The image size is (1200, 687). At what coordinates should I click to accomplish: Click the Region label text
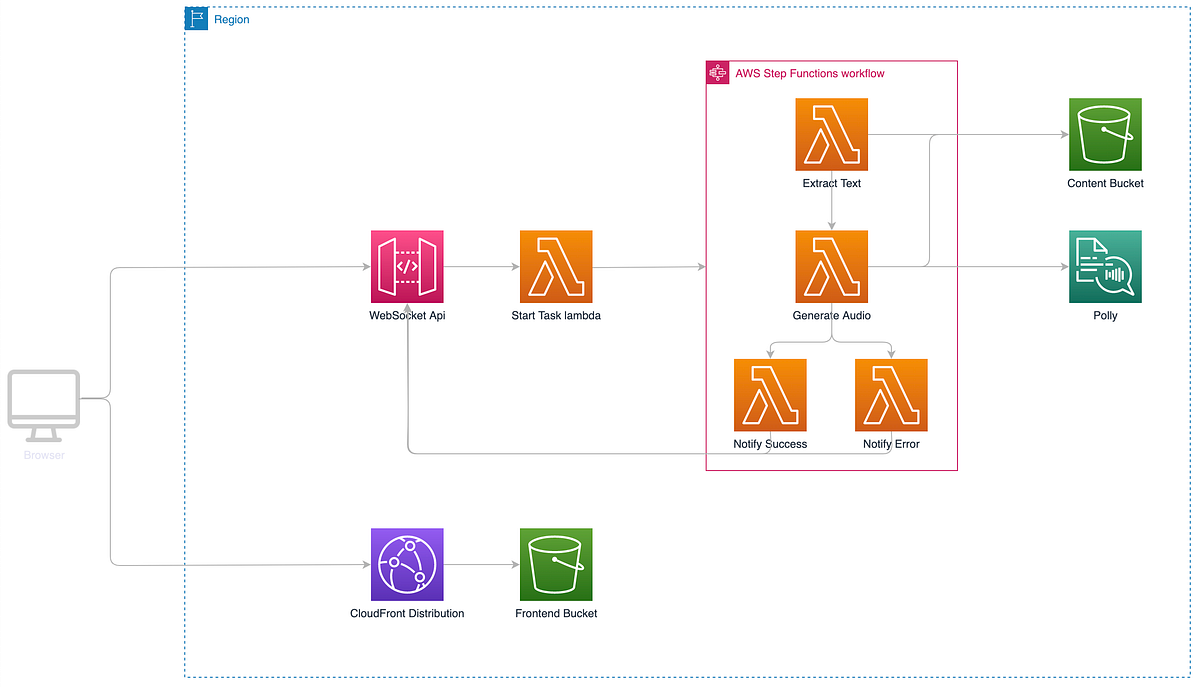point(231,19)
